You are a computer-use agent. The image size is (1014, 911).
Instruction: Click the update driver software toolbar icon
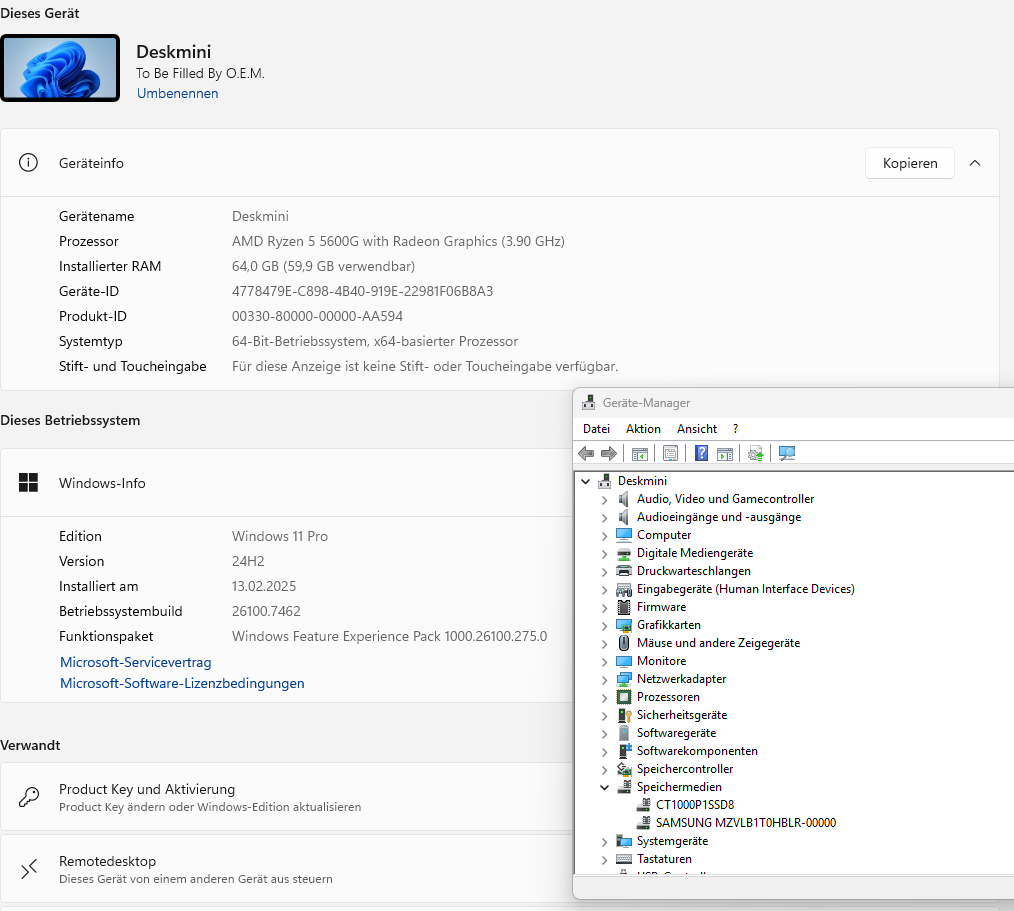(755, 454)
